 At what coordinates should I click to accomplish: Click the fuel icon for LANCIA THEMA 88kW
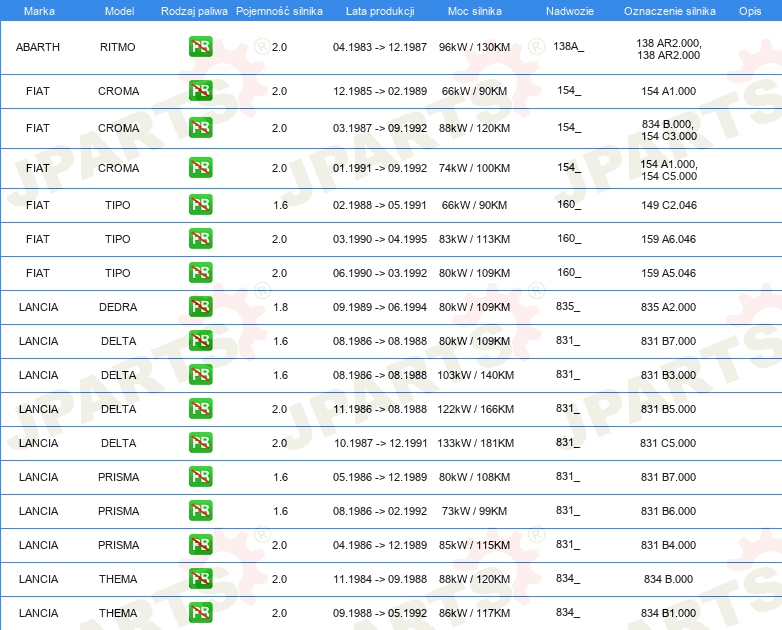pos(200,578)
